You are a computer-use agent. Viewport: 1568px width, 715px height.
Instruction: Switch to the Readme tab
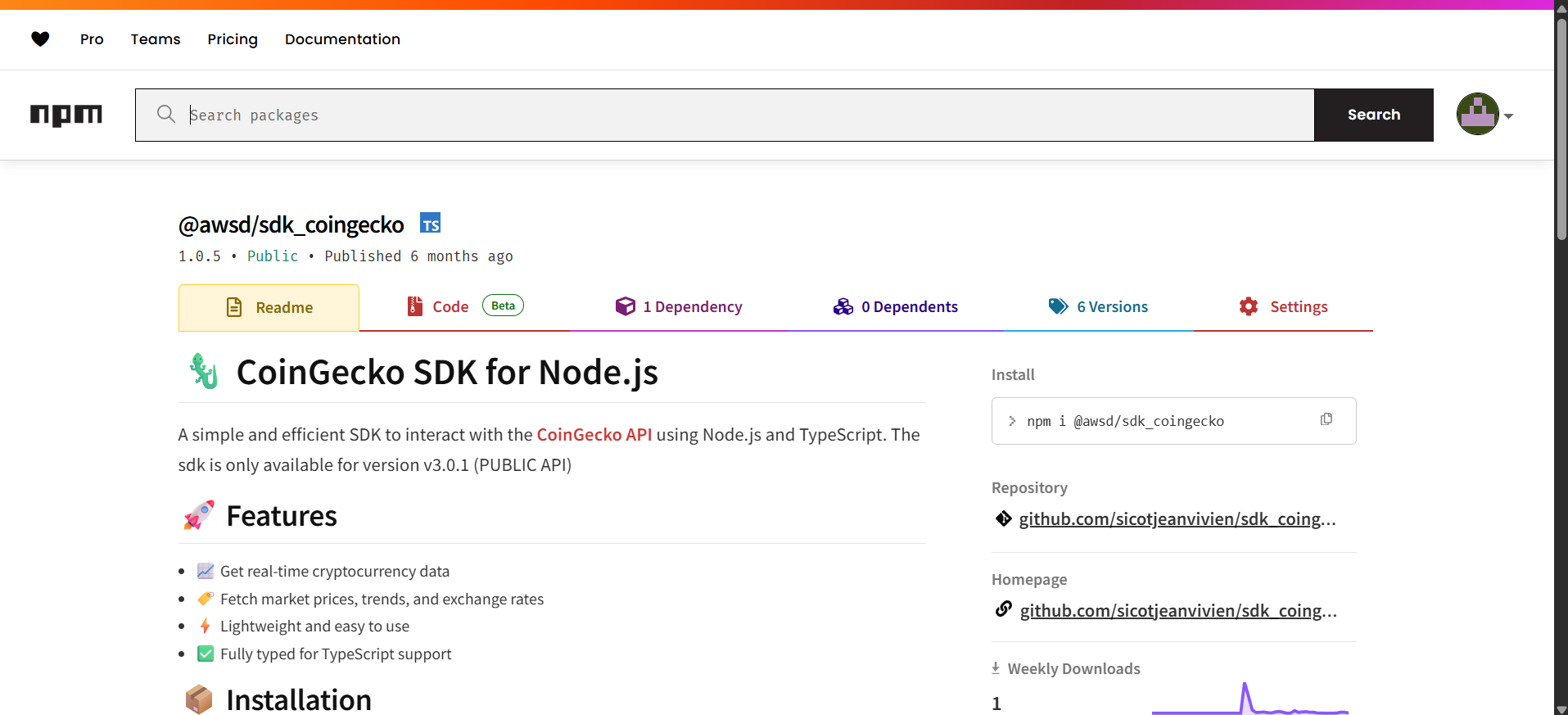point(269,307)
